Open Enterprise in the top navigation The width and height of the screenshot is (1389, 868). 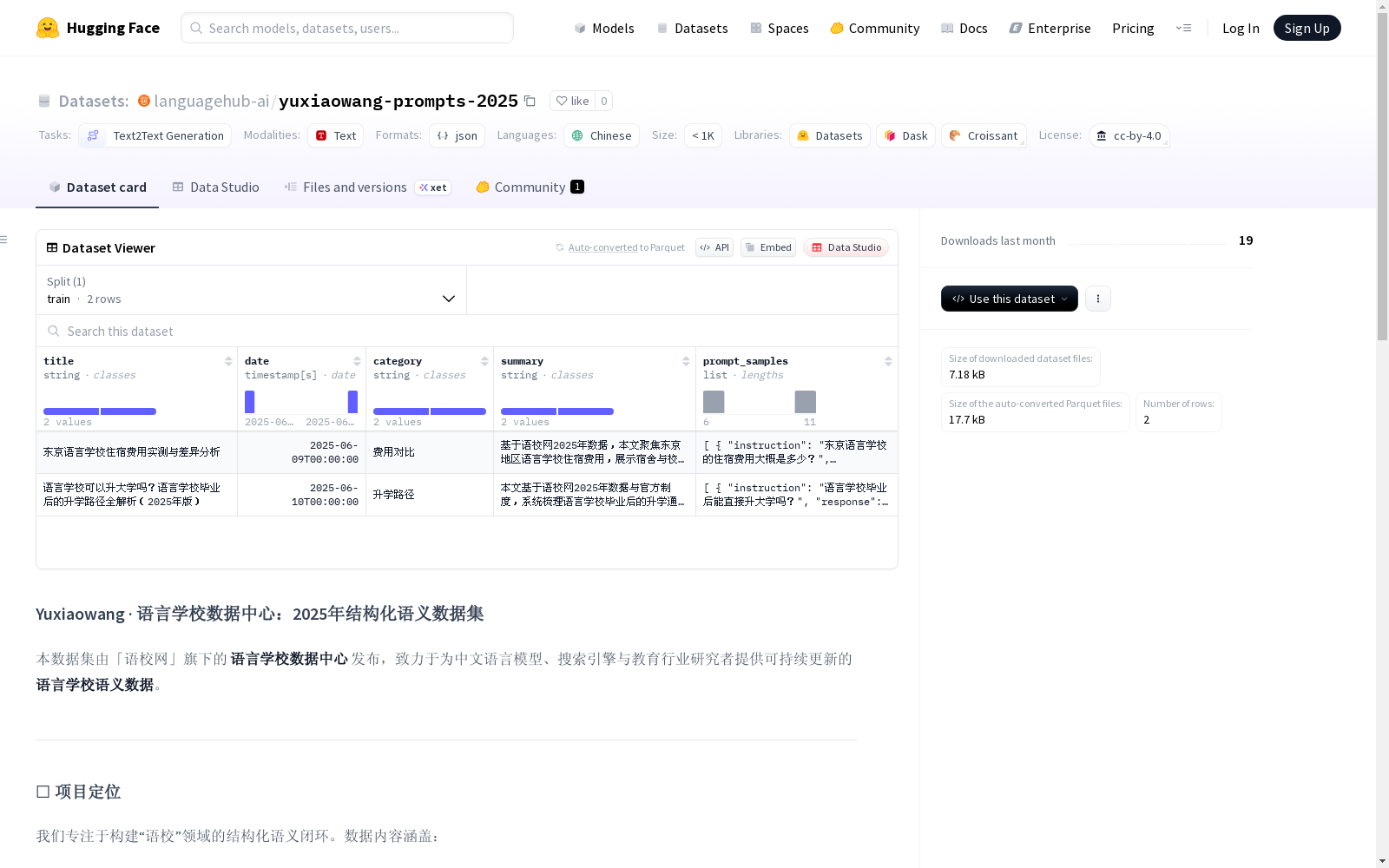pos(1050,28)
